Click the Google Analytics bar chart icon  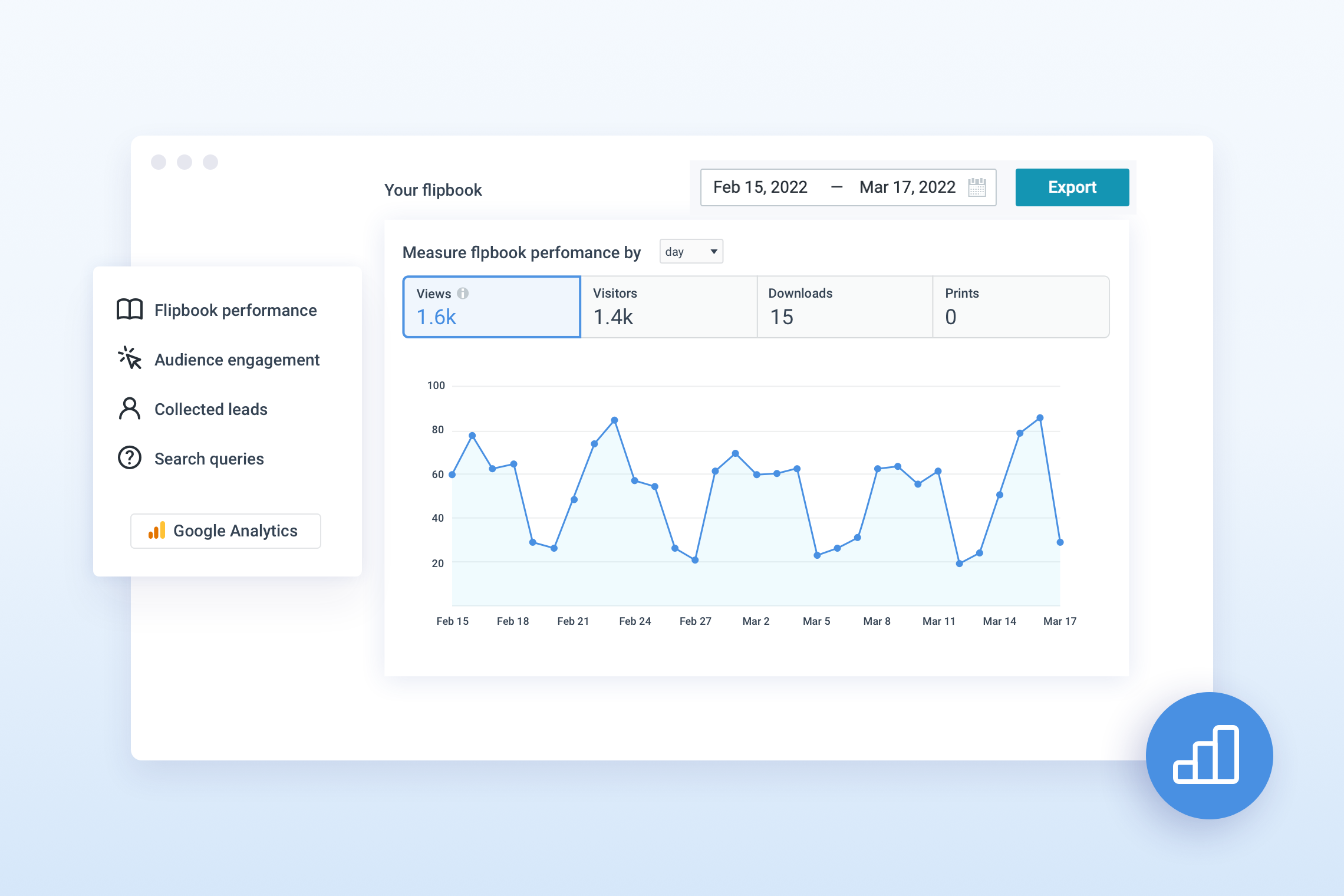click(x=156, y=531)
